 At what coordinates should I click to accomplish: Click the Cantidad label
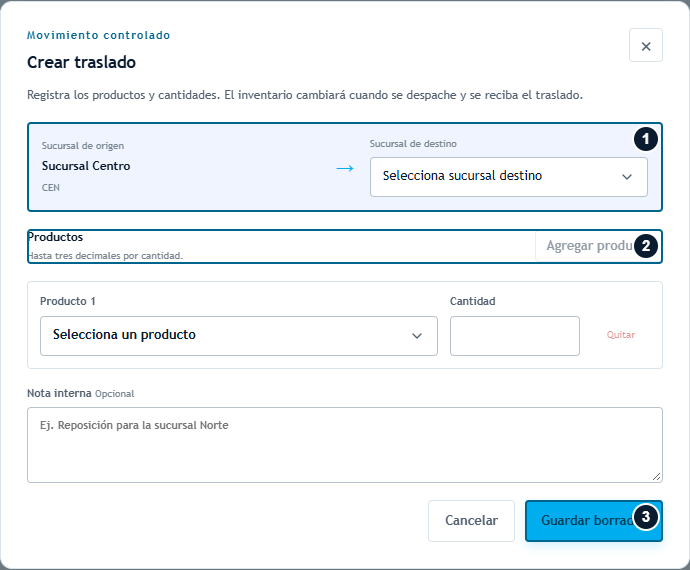473,301
